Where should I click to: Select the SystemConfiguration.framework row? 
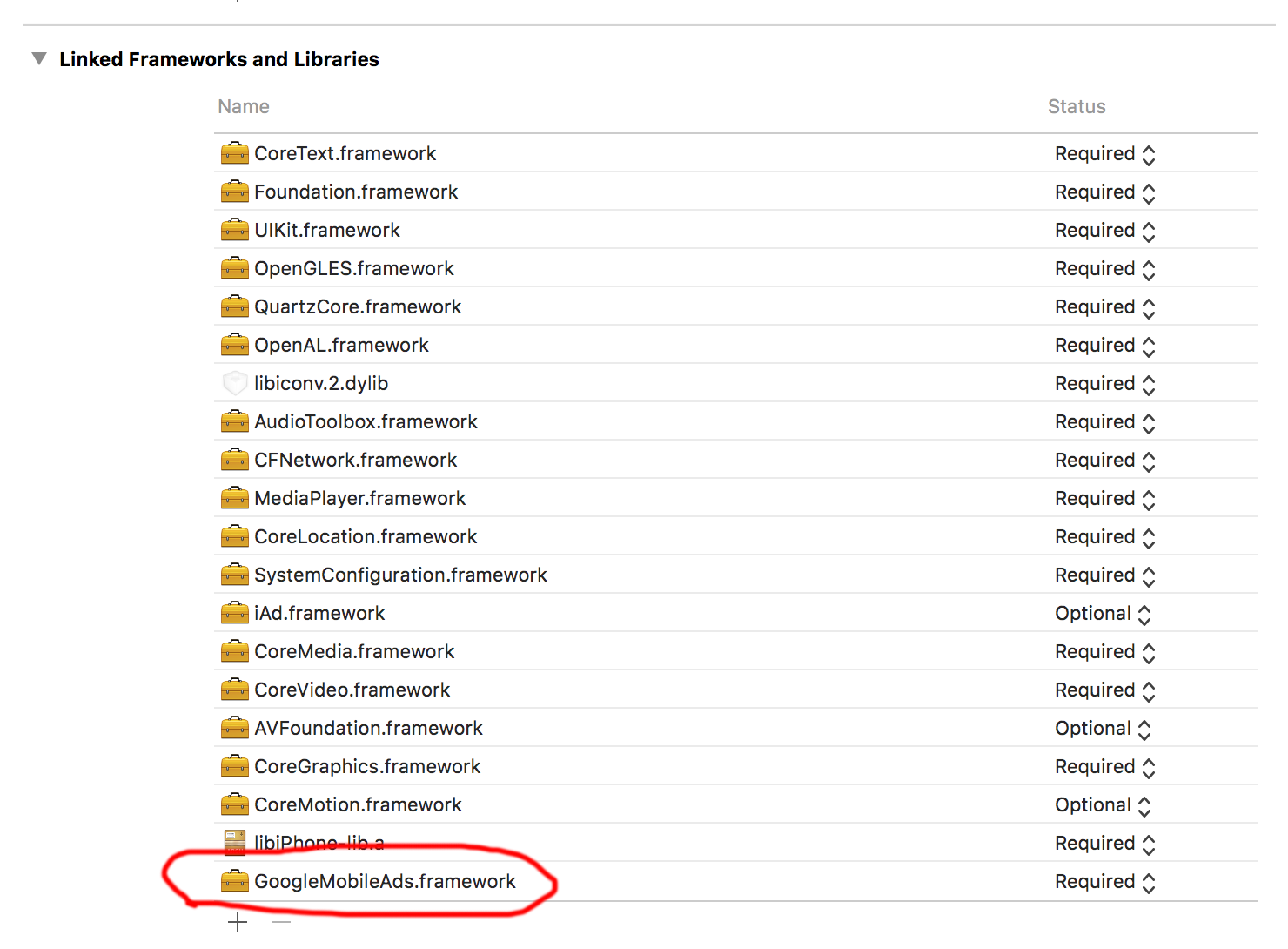[x=736, y=575]
